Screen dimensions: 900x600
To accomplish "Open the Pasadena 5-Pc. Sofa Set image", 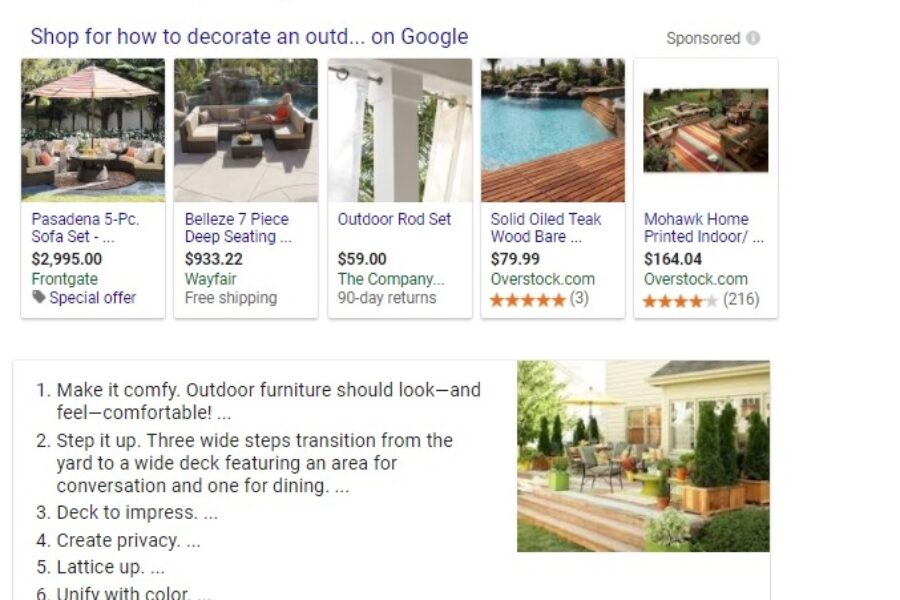I will point(93,130).
